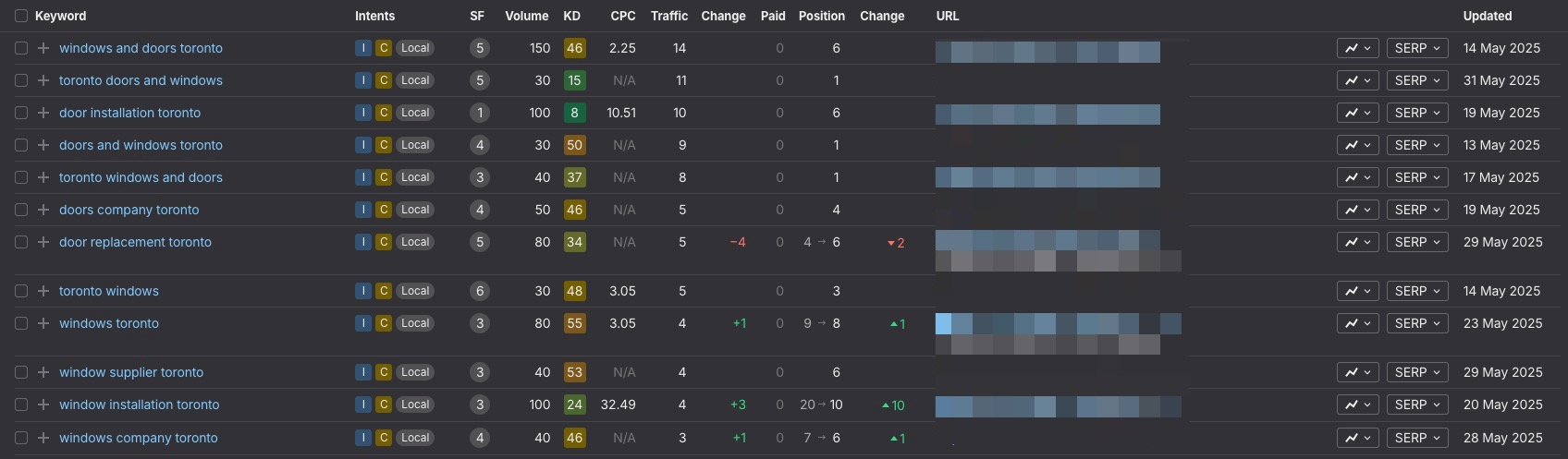Open trend chart icon for 'doors company toronto'

tap(1357, 210)
